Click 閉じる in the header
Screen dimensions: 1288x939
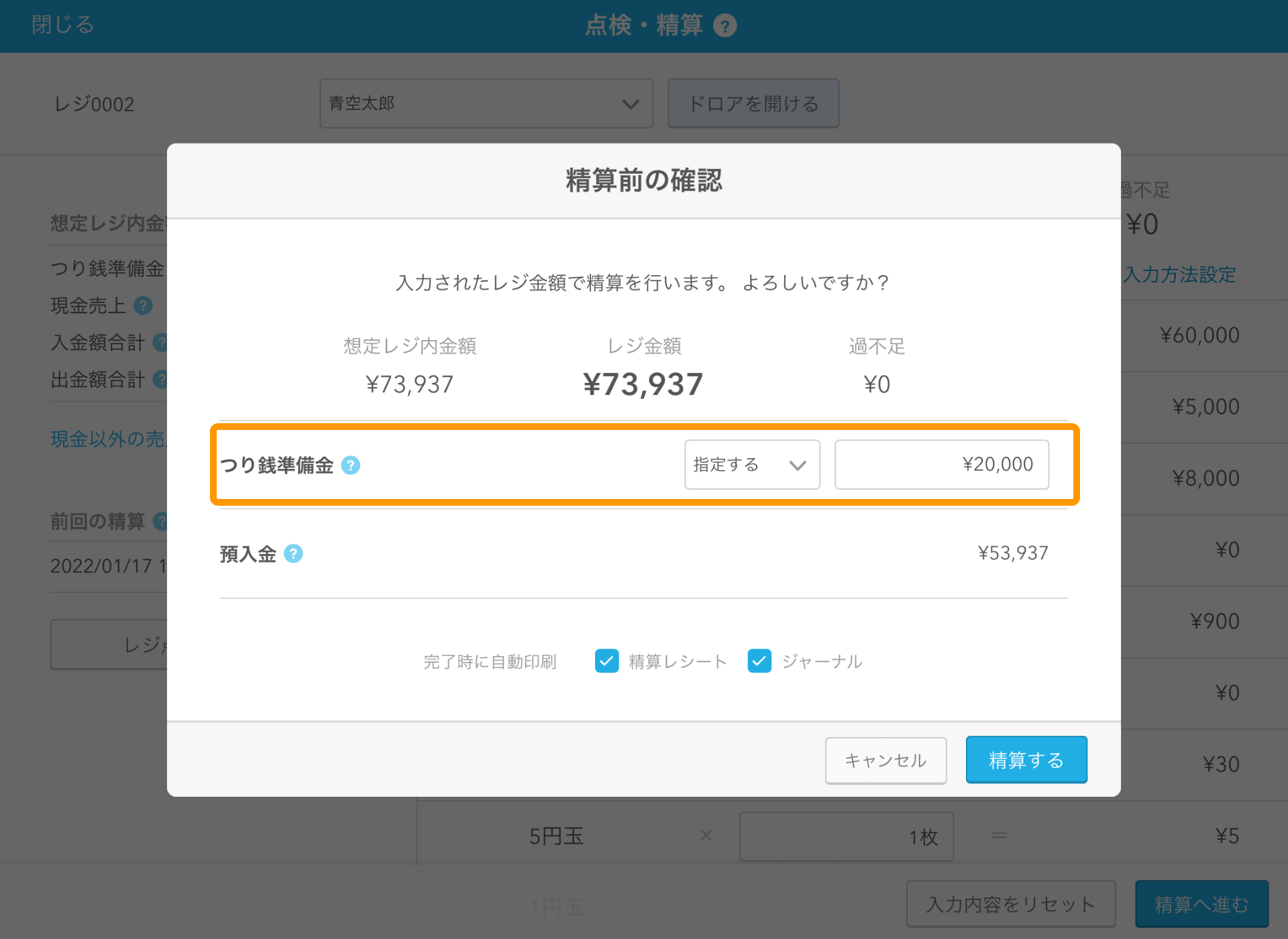pyautogui.click(x=62, y=25)
